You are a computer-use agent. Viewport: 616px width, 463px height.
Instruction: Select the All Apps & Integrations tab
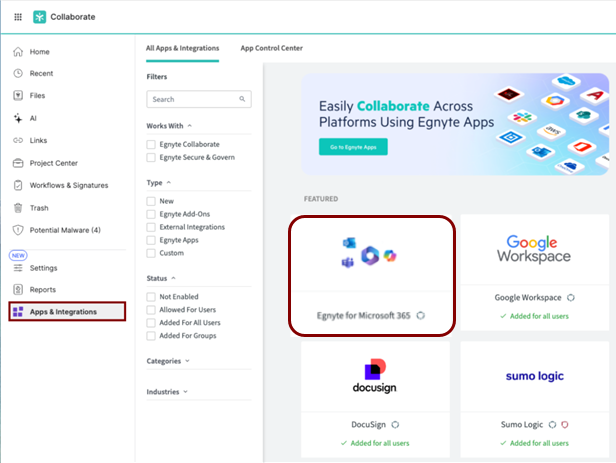pos(182,48)
